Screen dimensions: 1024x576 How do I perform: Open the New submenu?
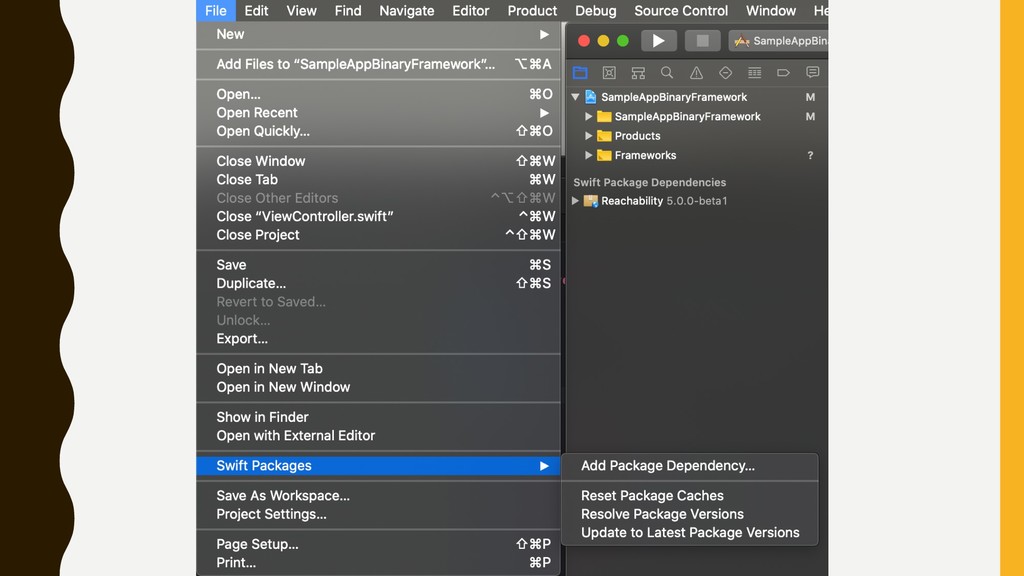tap(379, 34)
